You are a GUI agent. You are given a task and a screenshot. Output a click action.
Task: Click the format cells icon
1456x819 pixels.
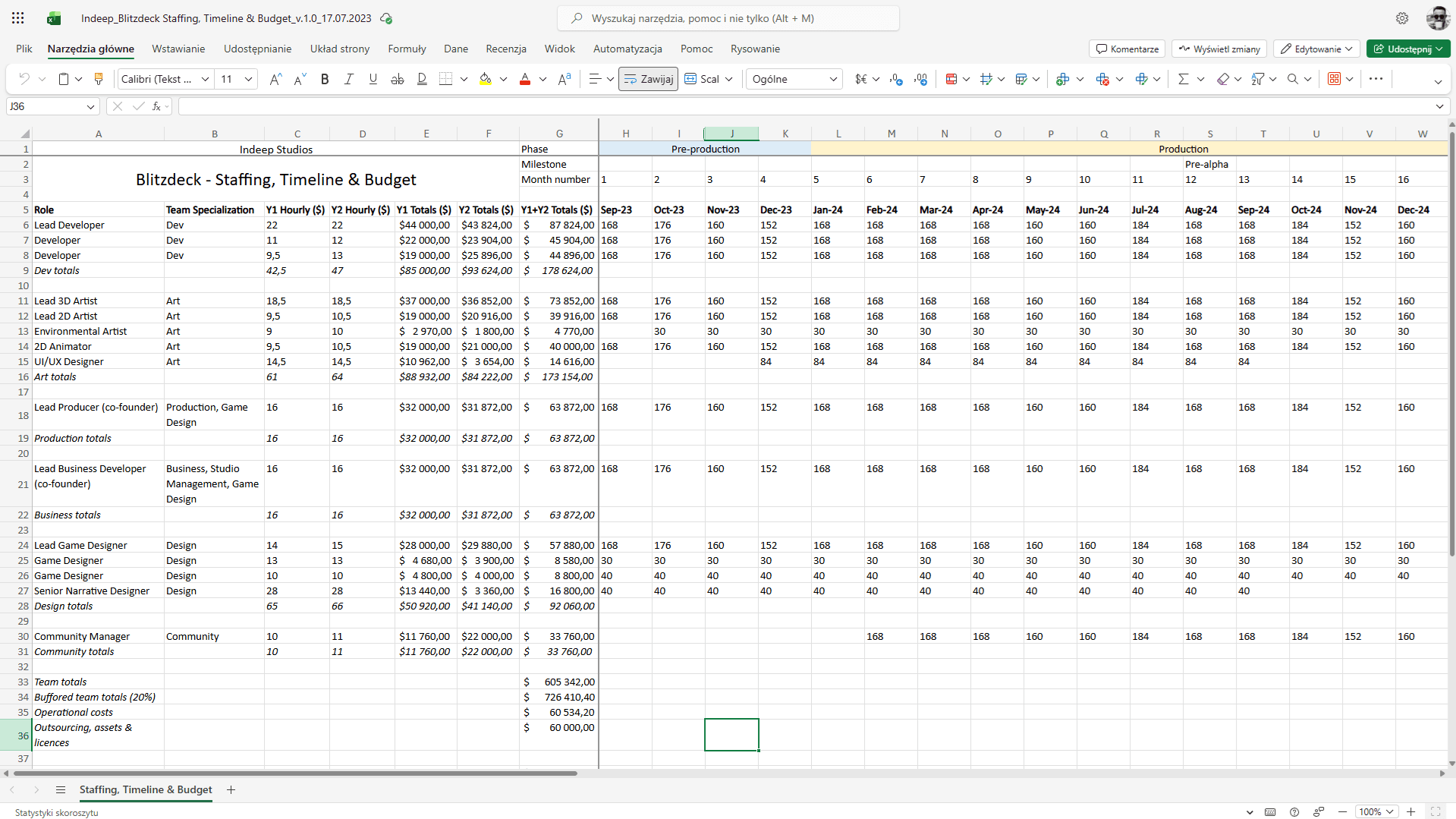1141,79
